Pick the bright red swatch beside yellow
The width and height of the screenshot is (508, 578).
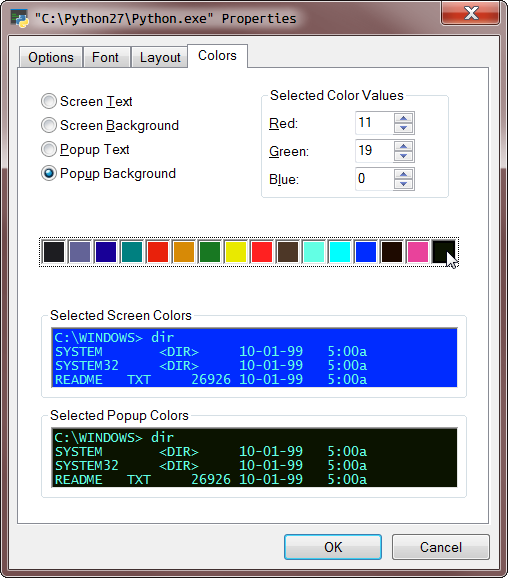(262, 252)
